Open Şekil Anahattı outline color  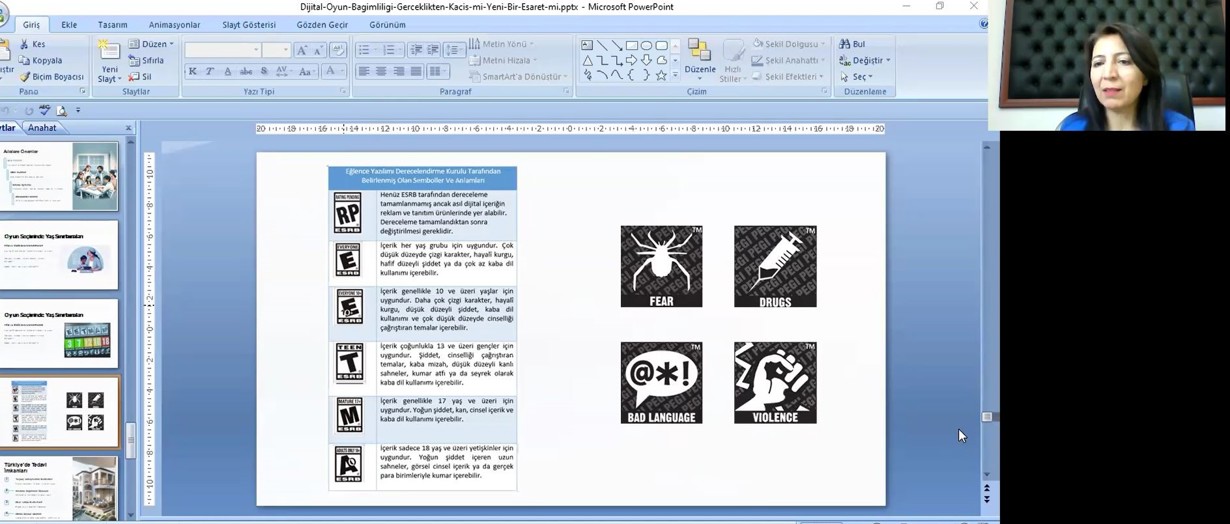coord(789,60)
